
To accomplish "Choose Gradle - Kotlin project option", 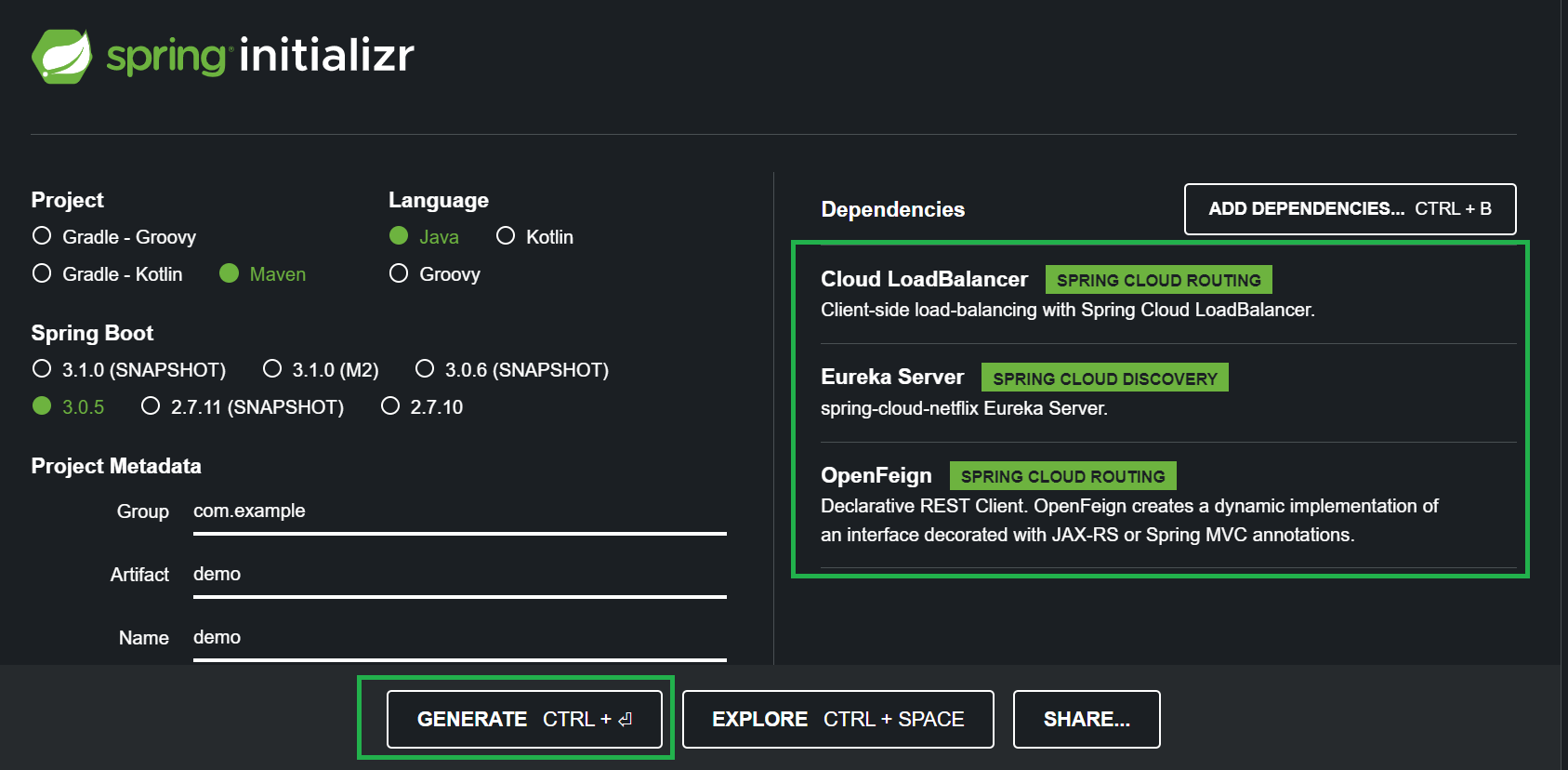I will [x=42, y=273].
